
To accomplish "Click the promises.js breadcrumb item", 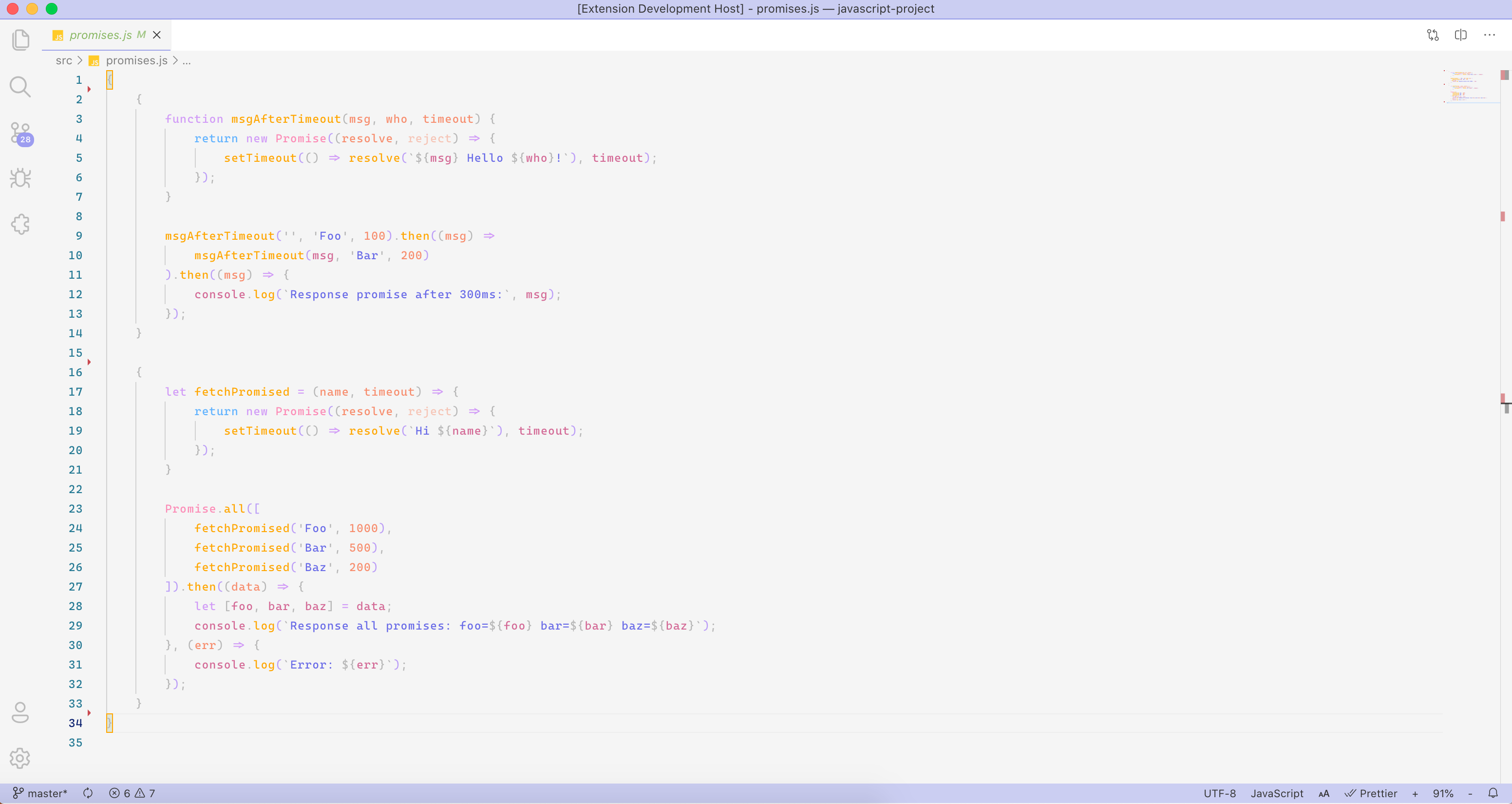I will coord(136,60).
